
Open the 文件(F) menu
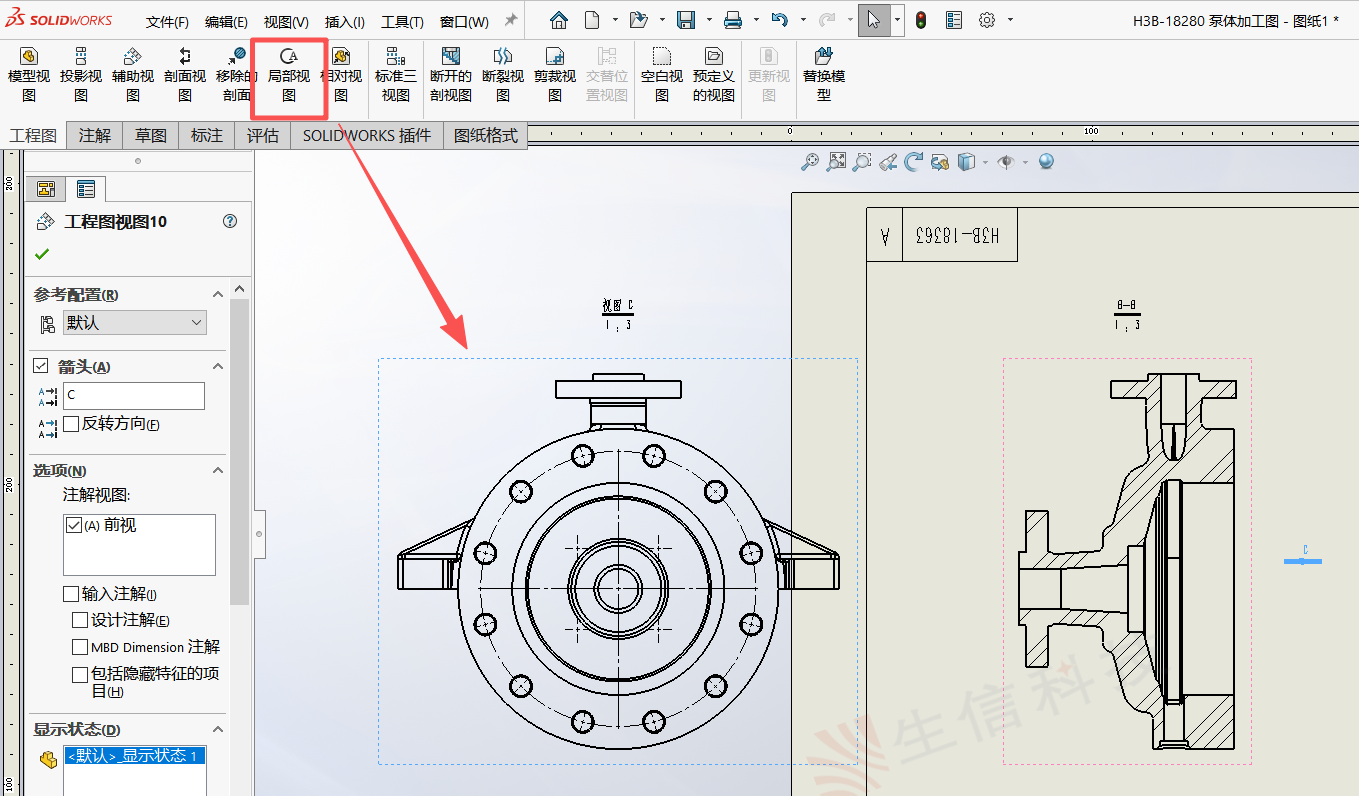click(167, 22)
